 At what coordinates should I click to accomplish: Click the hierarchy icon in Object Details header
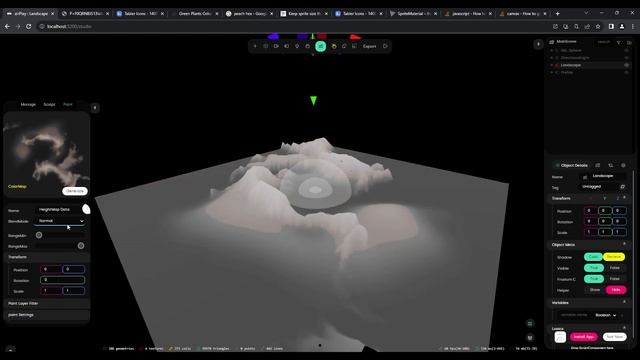[611, 165]
